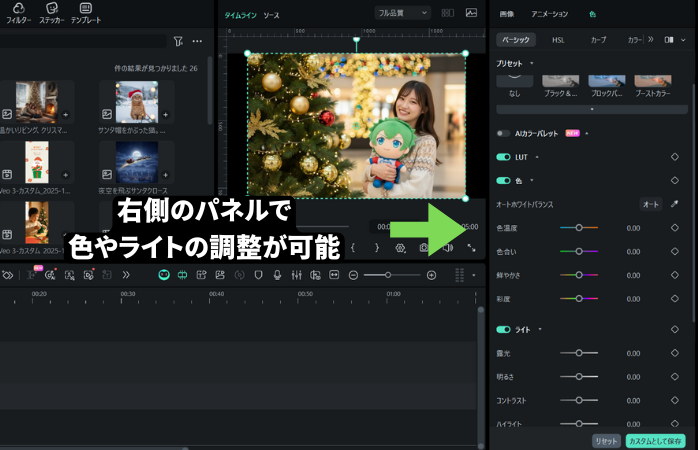The width and height of the screenshot is (700, 450).
Task: Add keyframe diamond for 彩度
Action: click(675, 298)
